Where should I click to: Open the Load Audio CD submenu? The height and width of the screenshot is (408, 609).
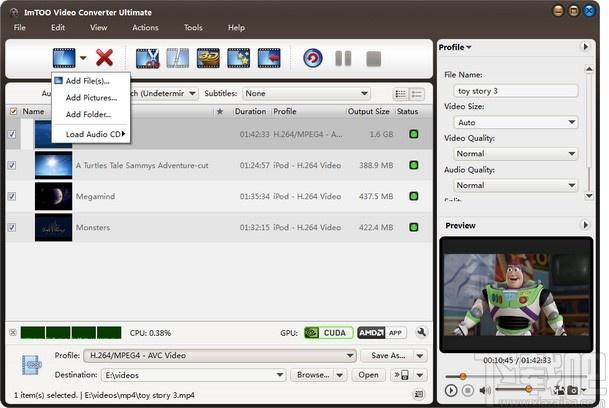(90, 134)
